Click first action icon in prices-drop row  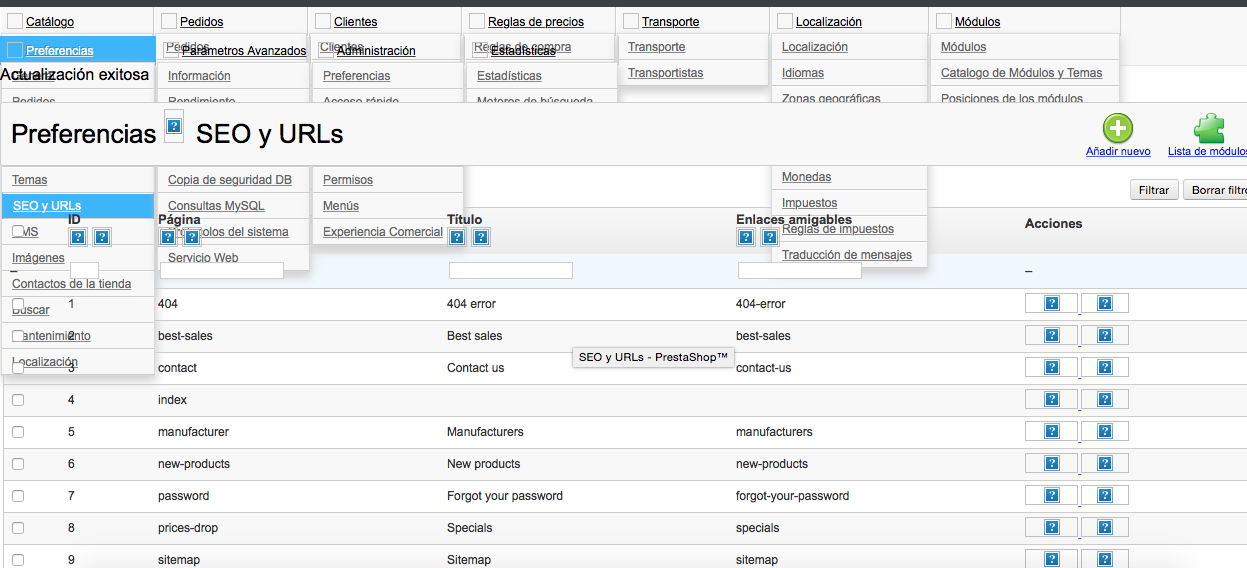tap(1051, 528)
